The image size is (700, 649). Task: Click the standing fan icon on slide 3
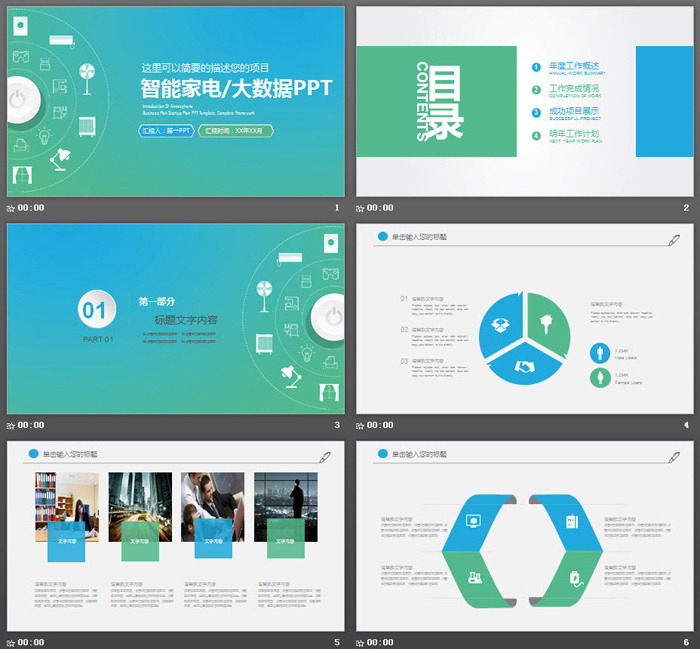(x=264, y=296)
